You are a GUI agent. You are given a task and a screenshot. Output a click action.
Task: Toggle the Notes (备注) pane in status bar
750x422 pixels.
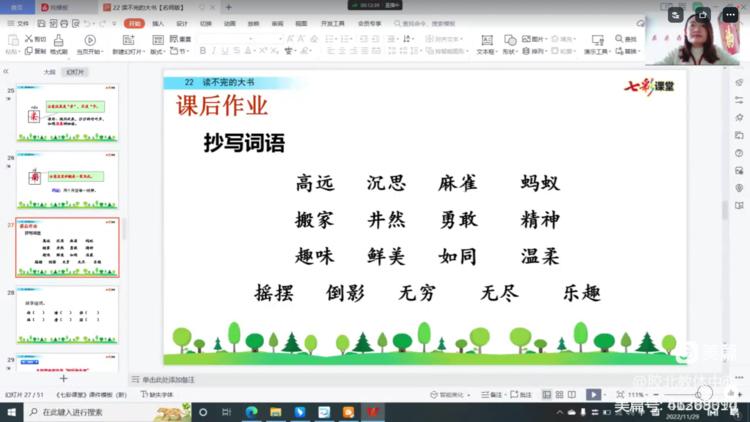pos(492,395)
